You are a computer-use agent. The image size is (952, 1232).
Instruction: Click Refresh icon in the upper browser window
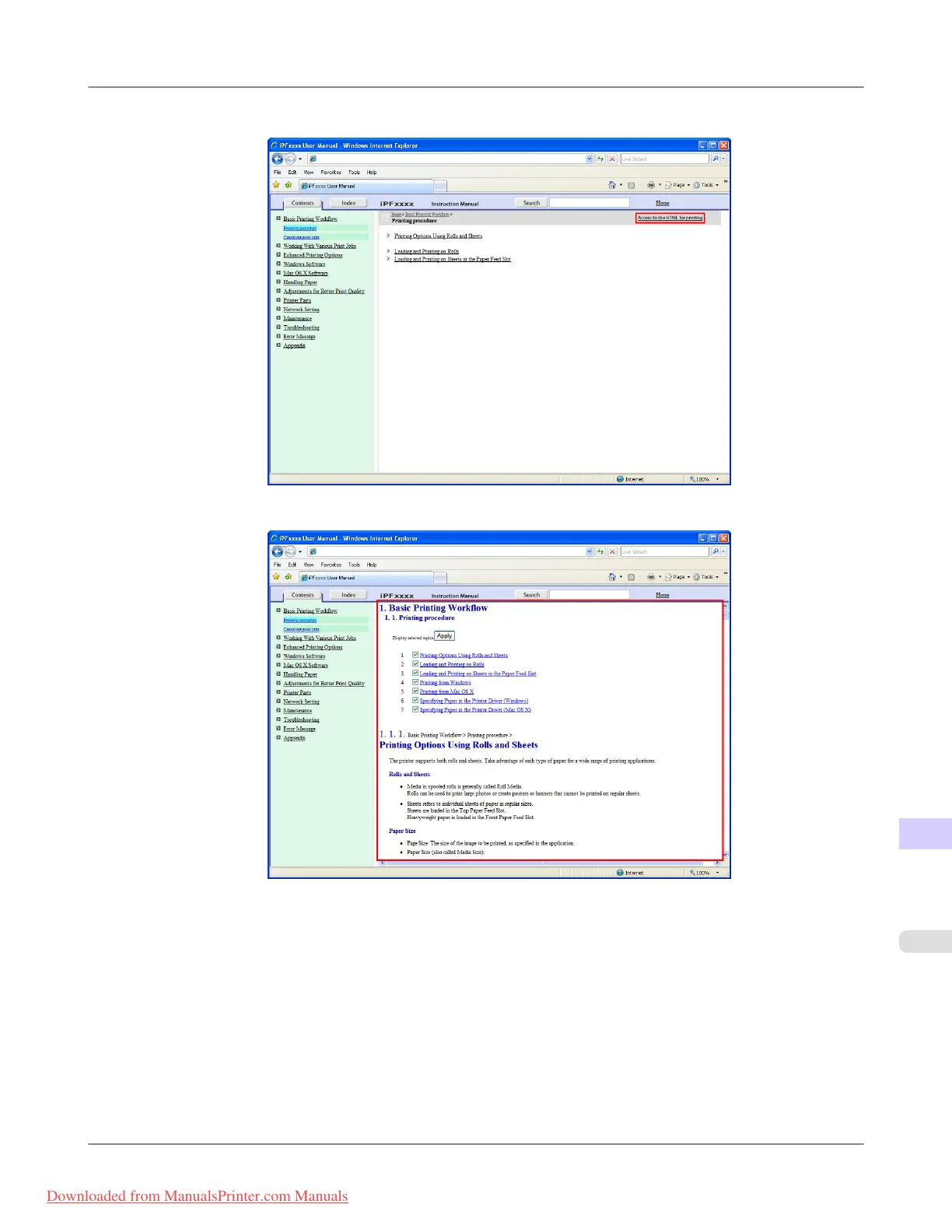click(x=600, y=159)
